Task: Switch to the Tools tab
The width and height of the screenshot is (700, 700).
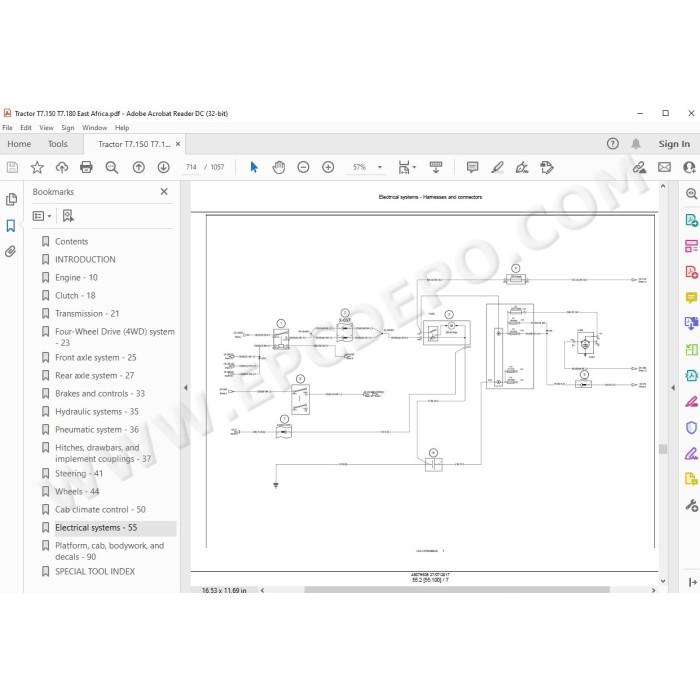Action: tap(58, 144)
